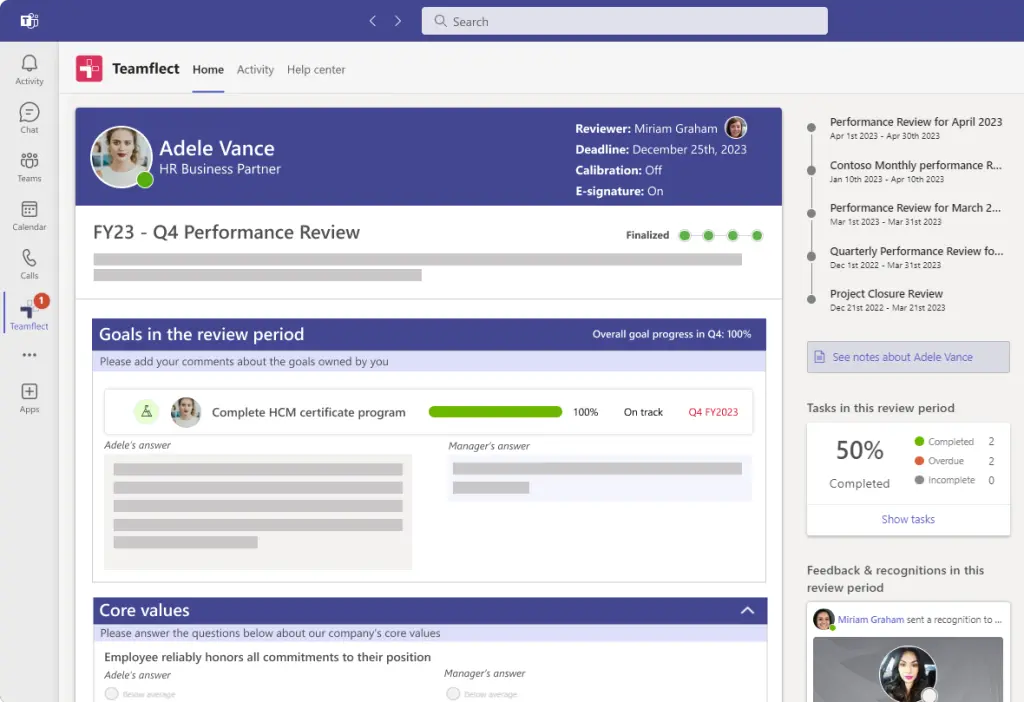Click Miriam Graham's avatar in the recognition card

[x=824, y=618]
